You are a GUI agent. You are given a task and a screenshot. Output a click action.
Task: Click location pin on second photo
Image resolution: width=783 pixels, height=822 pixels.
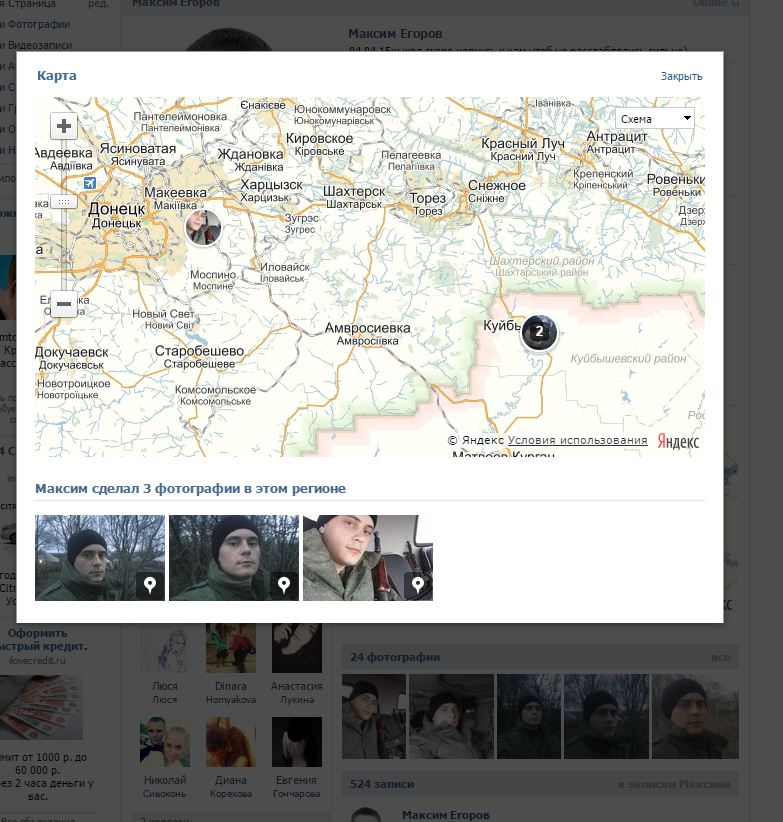(x=284, y=586)
